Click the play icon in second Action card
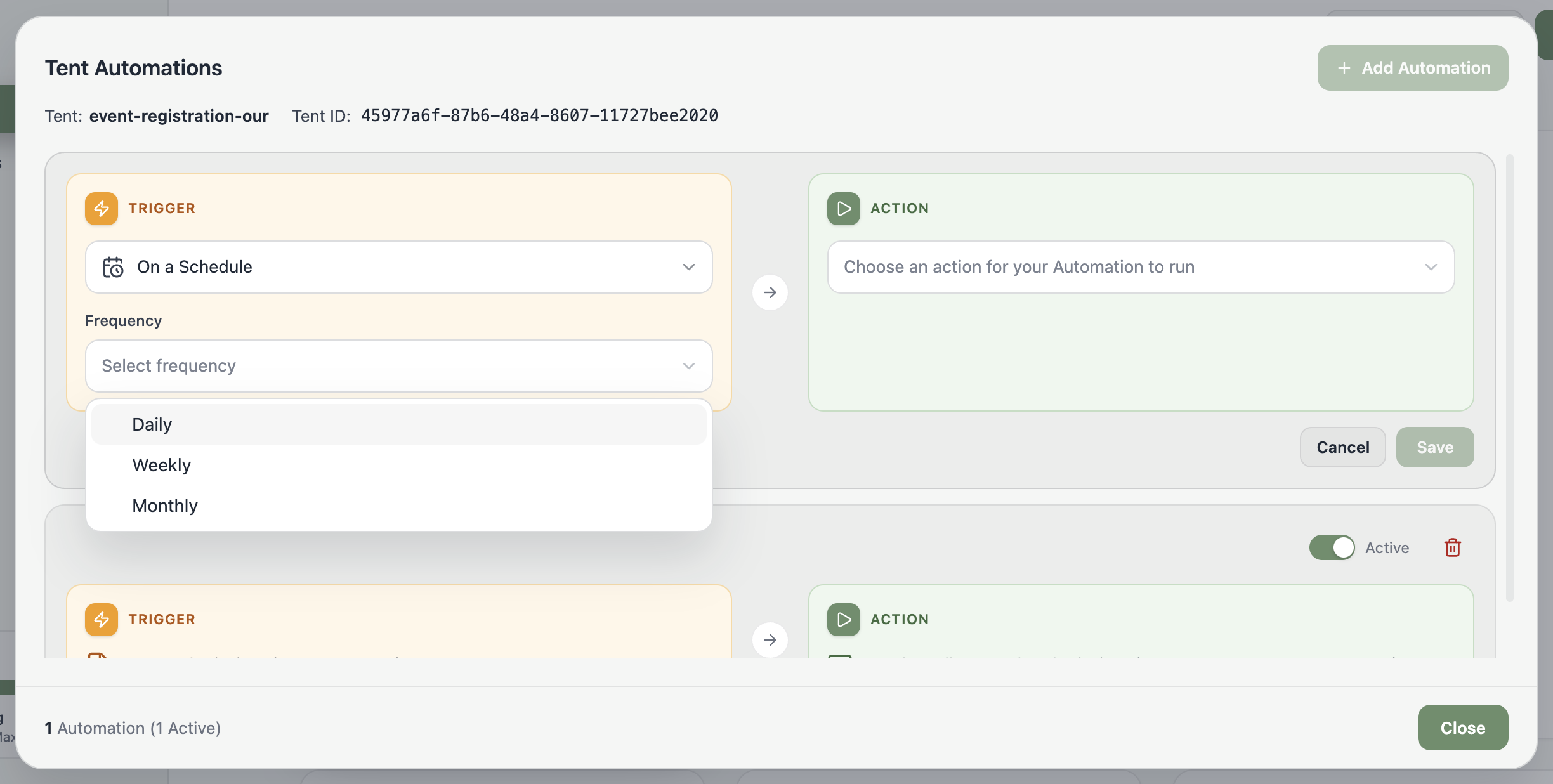Viewport: 1553px width, 784px height. (844, 620)
